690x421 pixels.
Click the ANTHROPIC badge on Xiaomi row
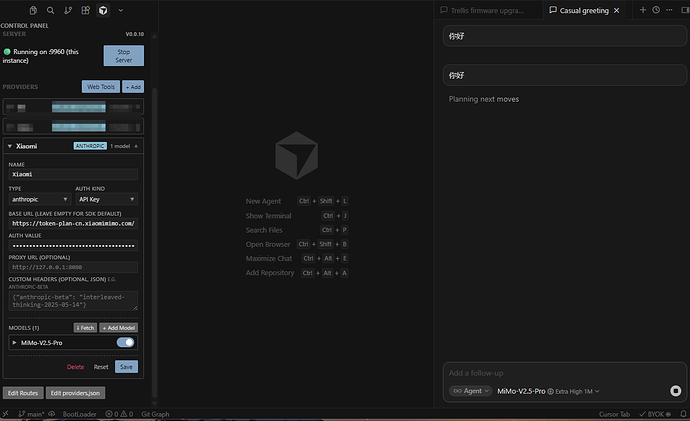point(90,146)
